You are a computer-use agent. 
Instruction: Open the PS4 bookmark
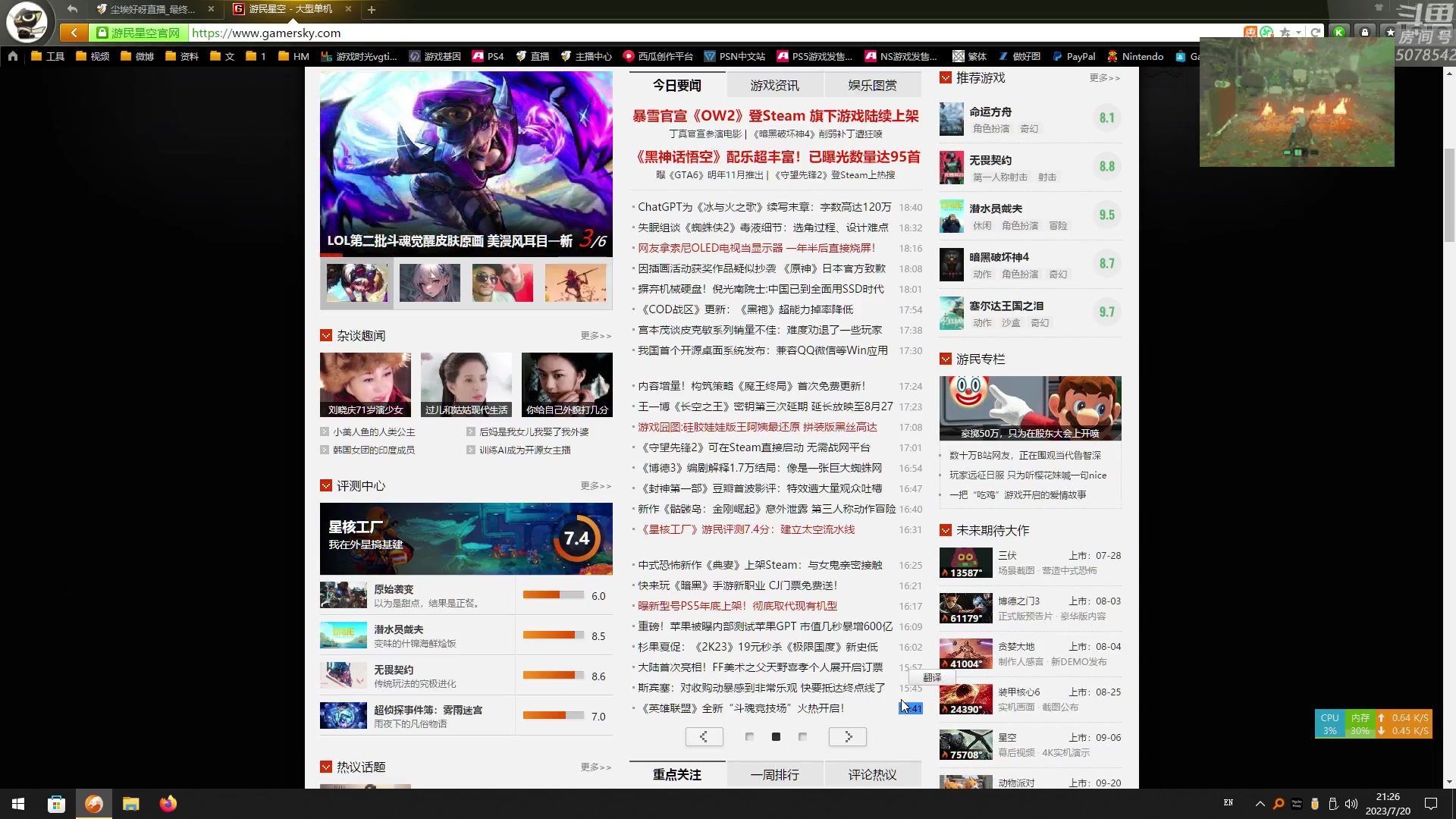(488, 56)
